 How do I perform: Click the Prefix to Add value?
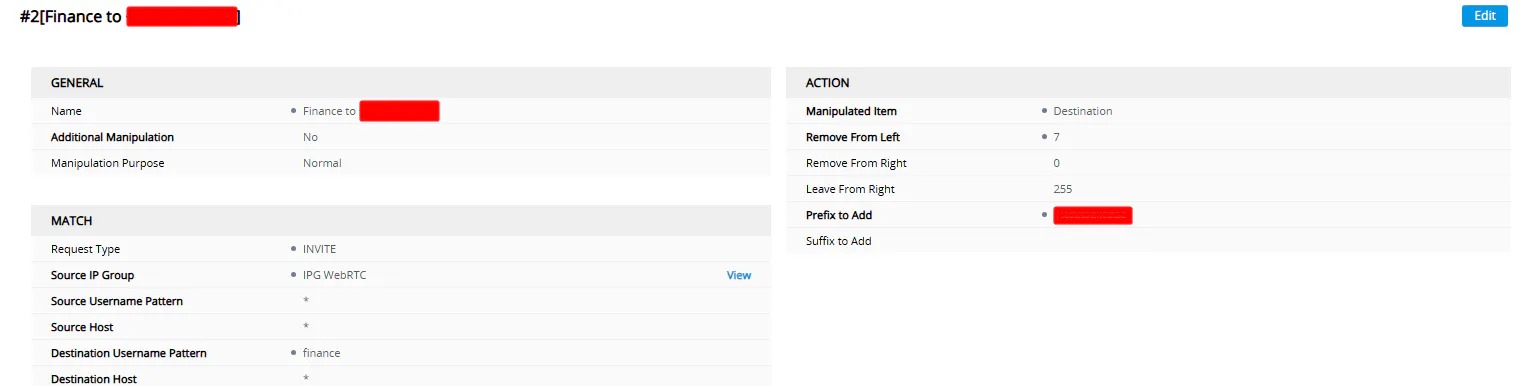tap(1093, 215)
